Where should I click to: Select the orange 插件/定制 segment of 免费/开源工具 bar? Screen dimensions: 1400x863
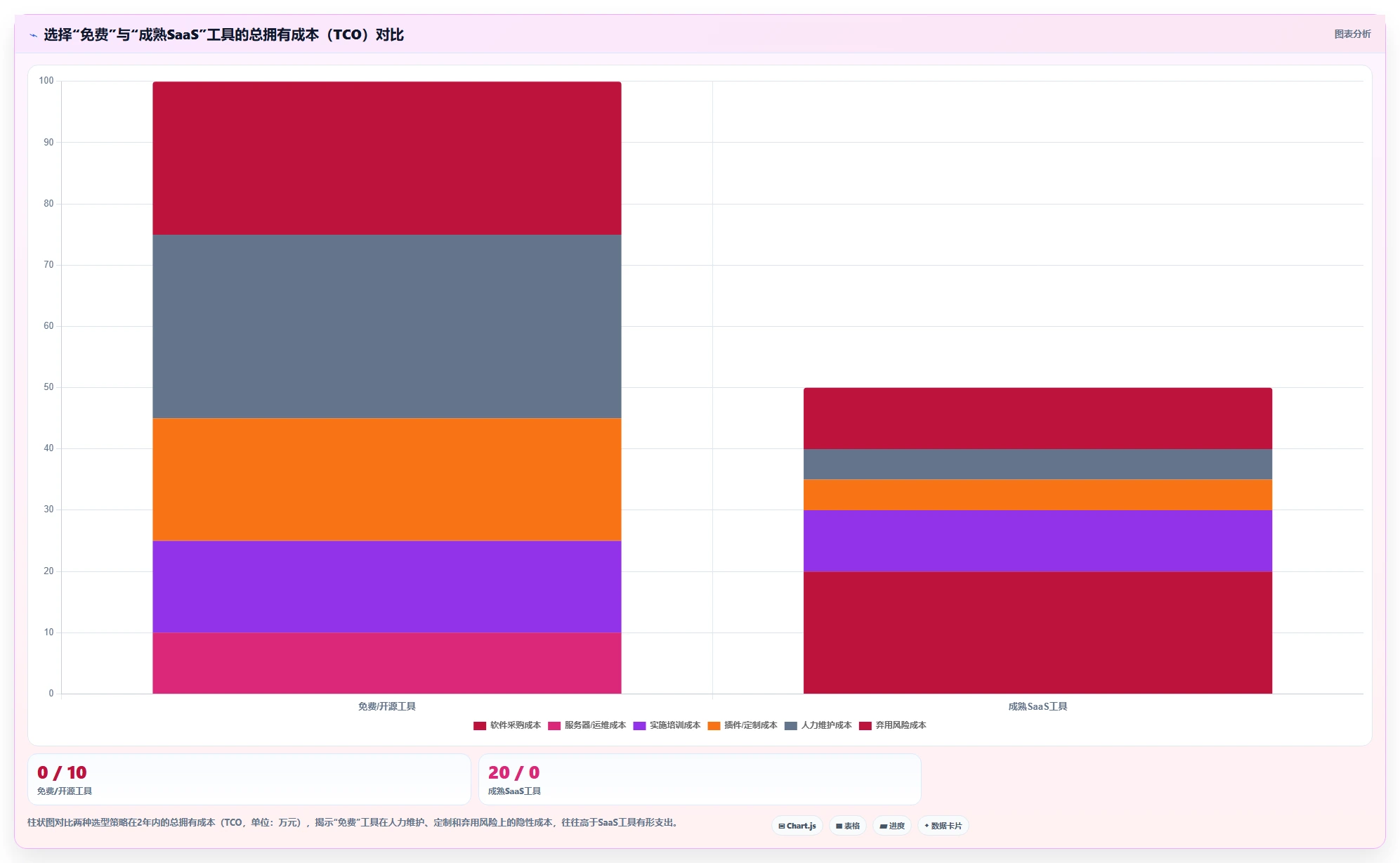(x=387, y=479)
